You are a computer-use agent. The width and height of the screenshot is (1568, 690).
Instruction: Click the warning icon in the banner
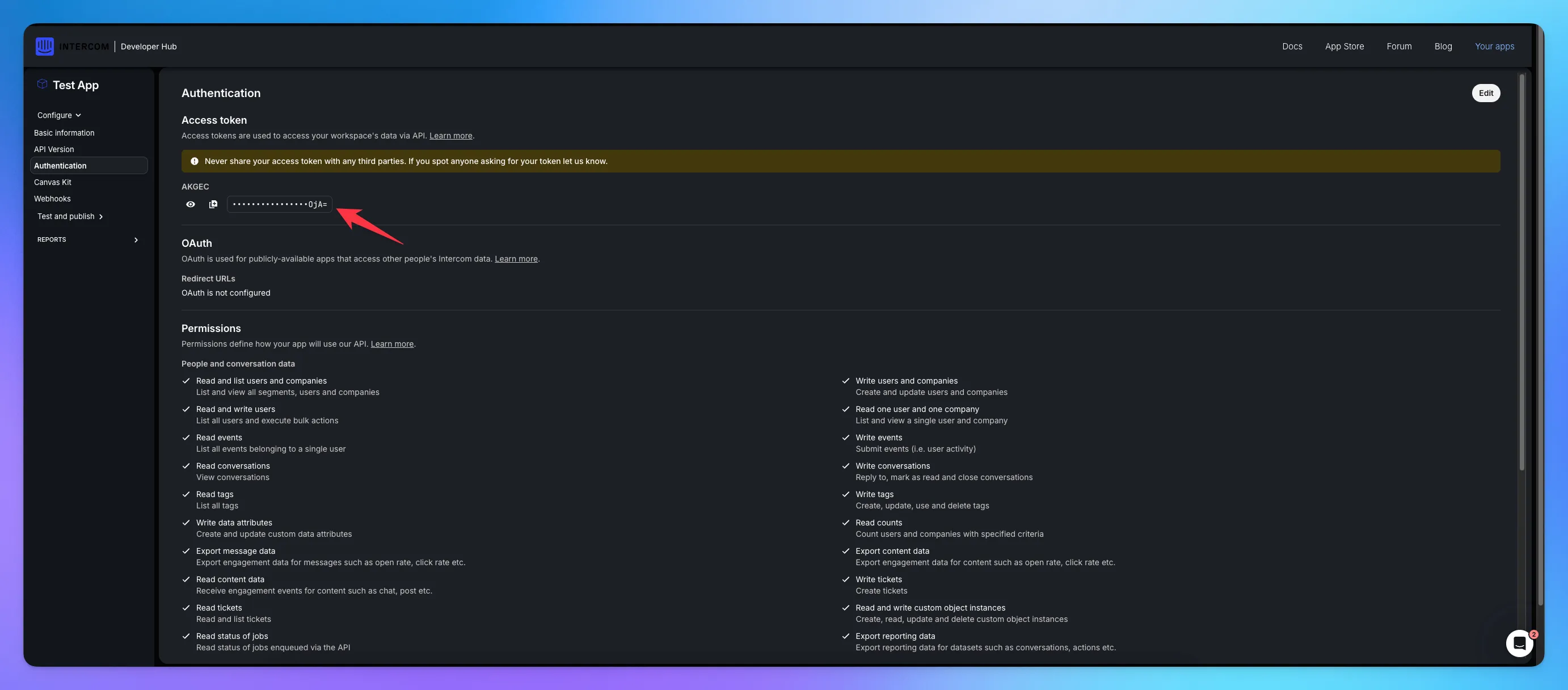coord(195,161)
